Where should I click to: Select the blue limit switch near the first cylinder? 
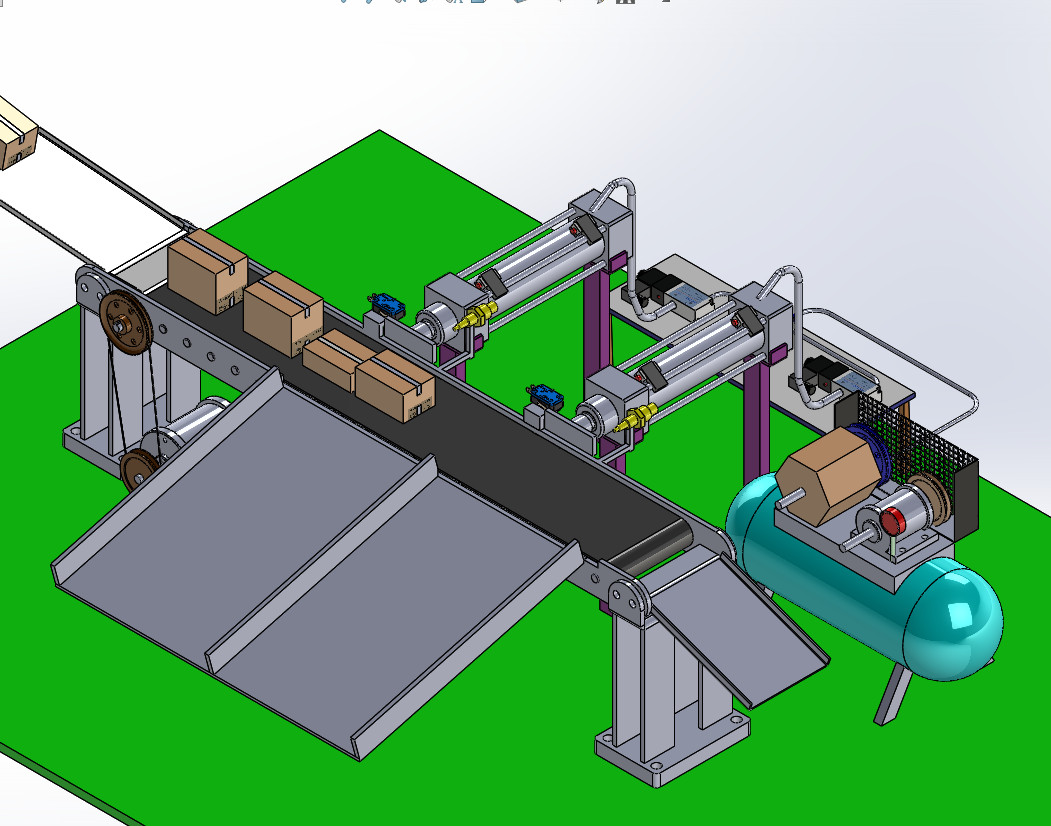point(386,305)
